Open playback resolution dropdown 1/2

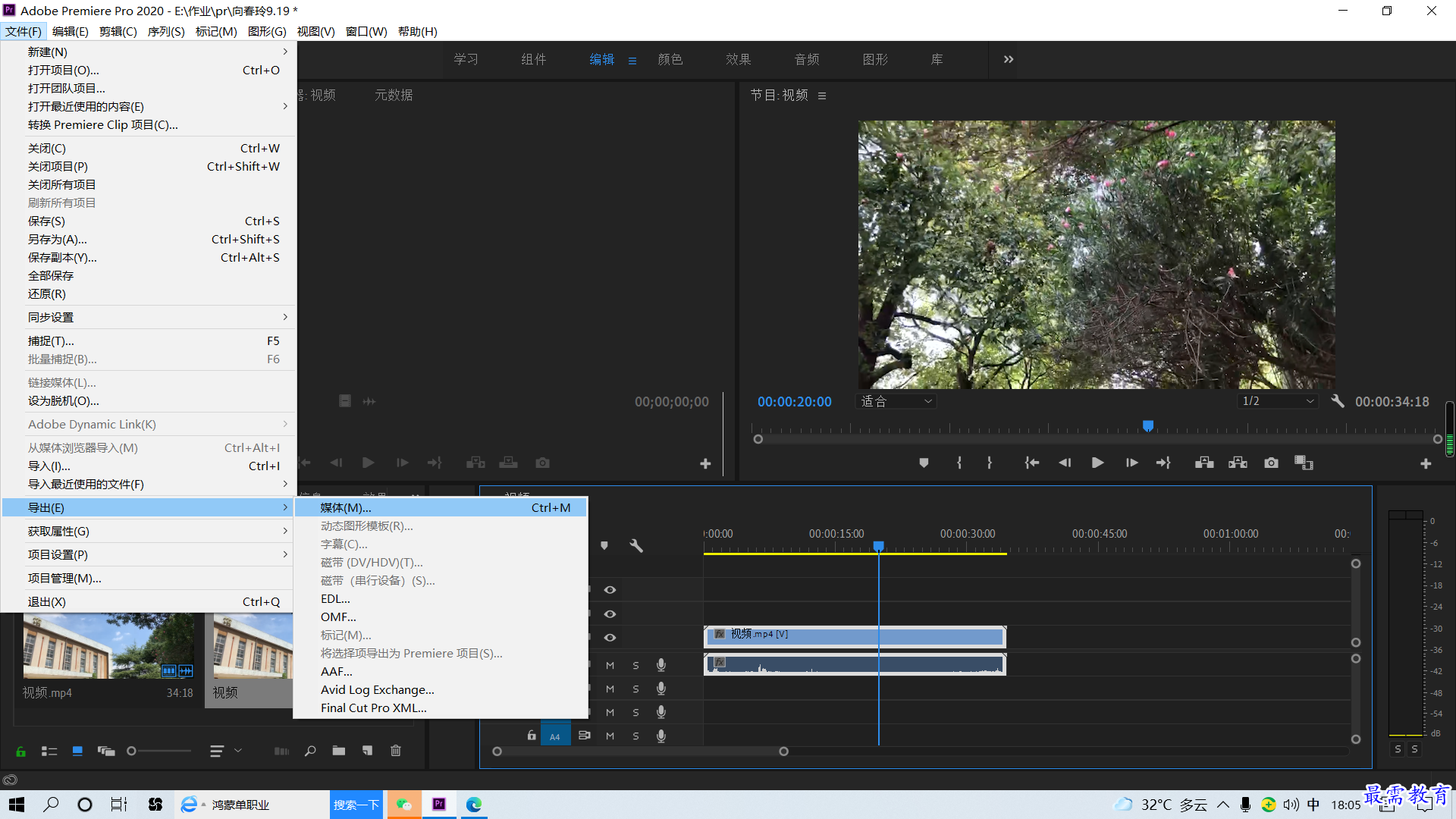coord(1279,401)
